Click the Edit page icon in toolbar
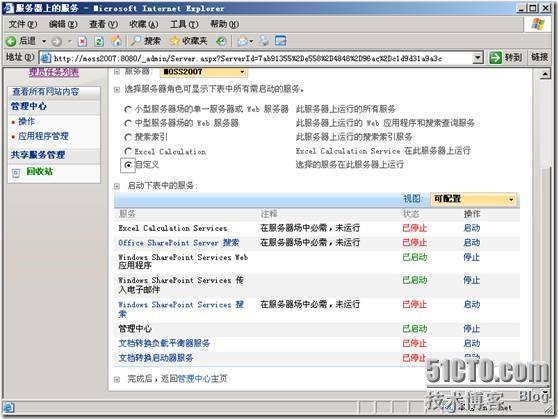Viewport: 558px width, 419px height. [x=280, y=41]
